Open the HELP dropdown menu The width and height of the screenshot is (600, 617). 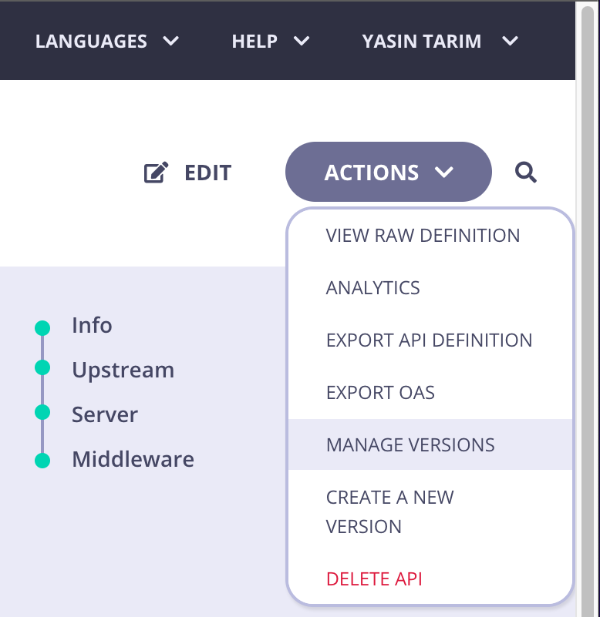point(270,41)
